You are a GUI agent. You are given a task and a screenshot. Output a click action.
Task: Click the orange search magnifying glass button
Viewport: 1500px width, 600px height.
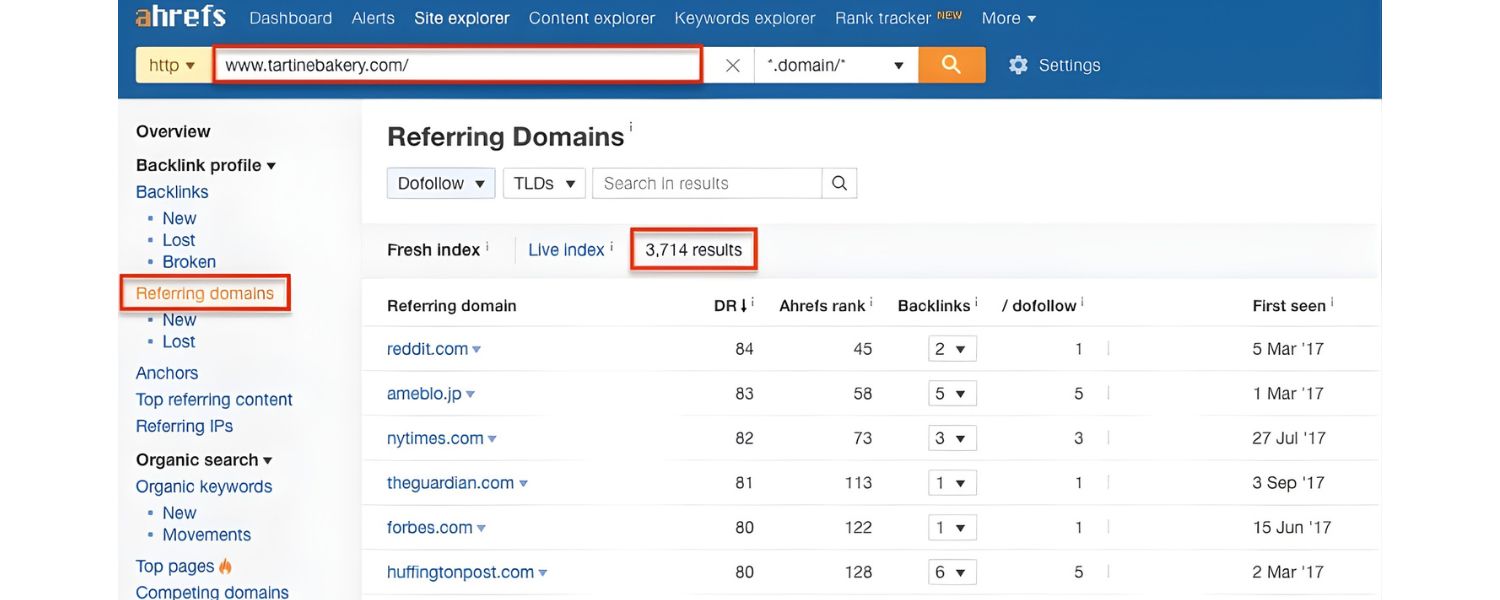[x=951, y=64]
